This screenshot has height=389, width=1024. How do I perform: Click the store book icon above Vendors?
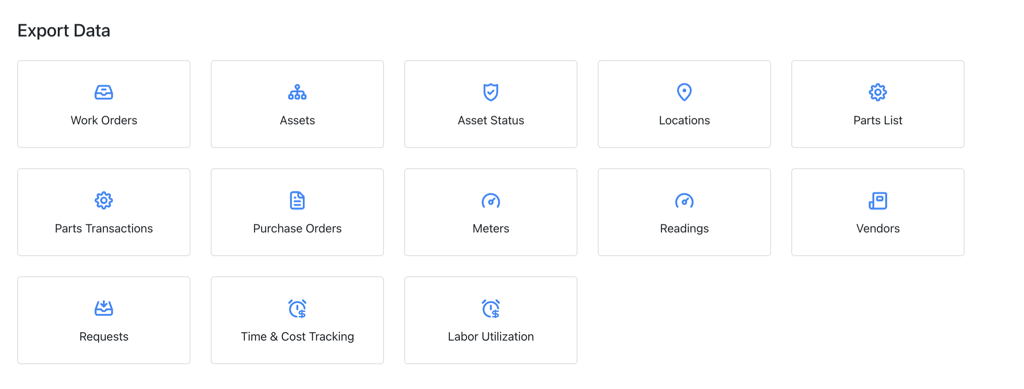click(x=878, y=201)
